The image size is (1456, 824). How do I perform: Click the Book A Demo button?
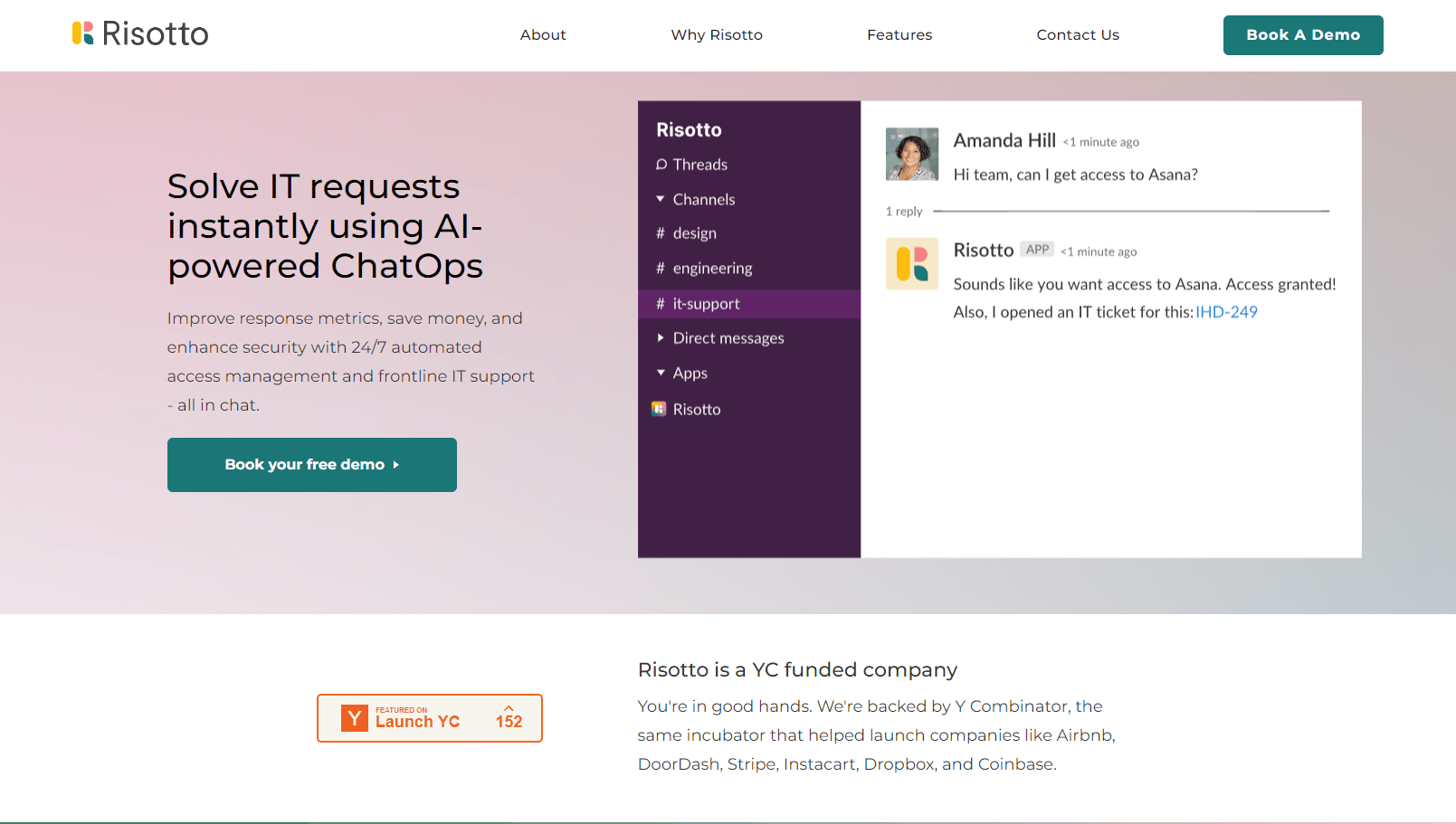pos(1303,35)
